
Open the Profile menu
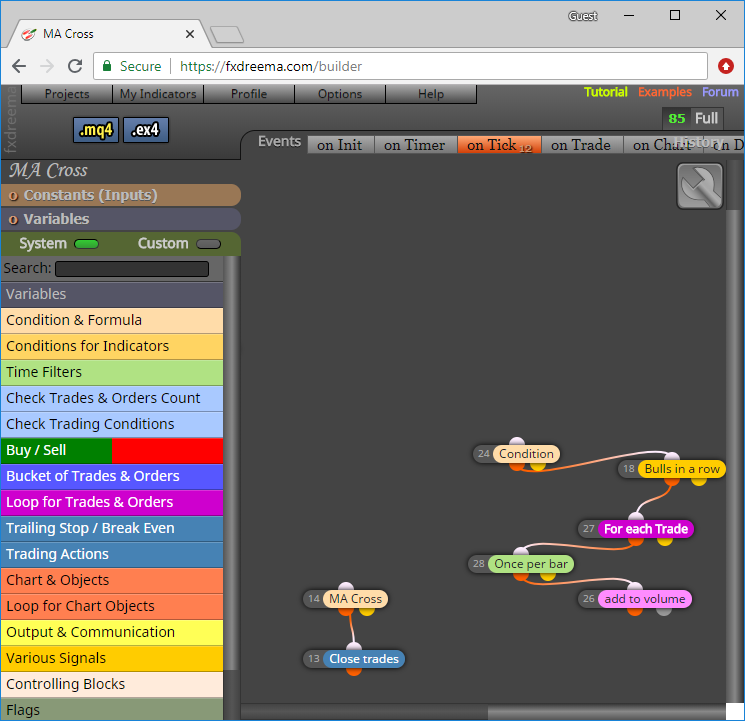[249, 94]
